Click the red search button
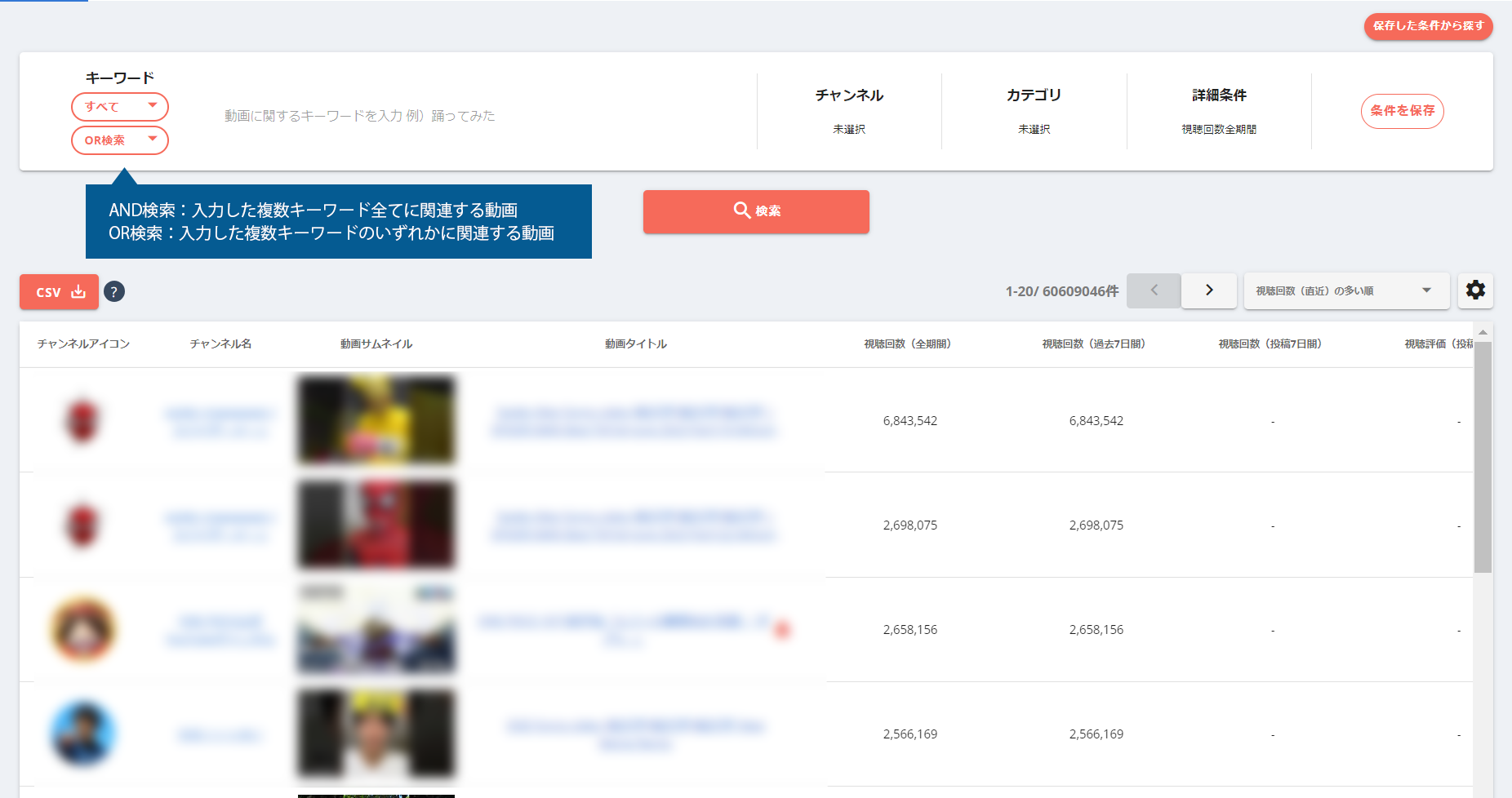The height and width of the screenshot is (798, 1512). coord(756,211)
